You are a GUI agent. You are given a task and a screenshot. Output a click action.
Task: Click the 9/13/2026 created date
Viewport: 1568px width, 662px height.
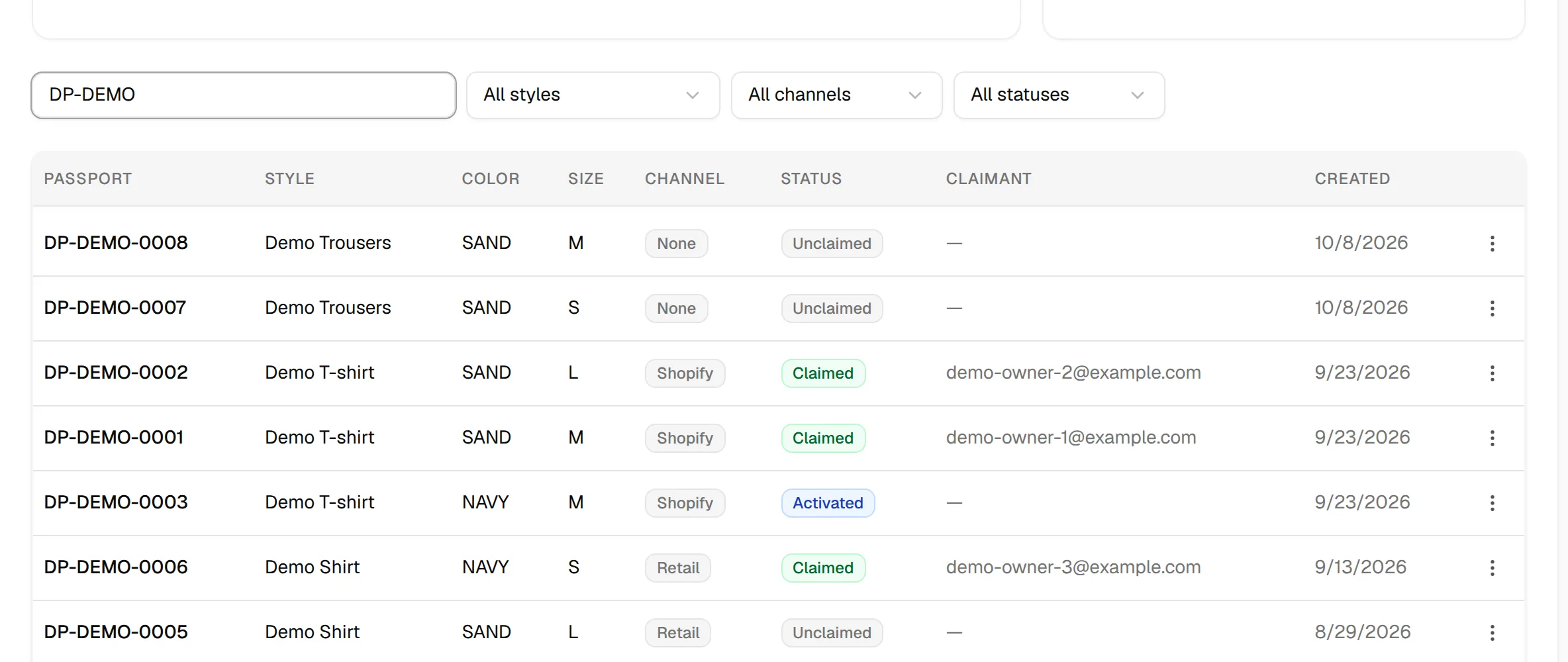(x=1361, y=567)
